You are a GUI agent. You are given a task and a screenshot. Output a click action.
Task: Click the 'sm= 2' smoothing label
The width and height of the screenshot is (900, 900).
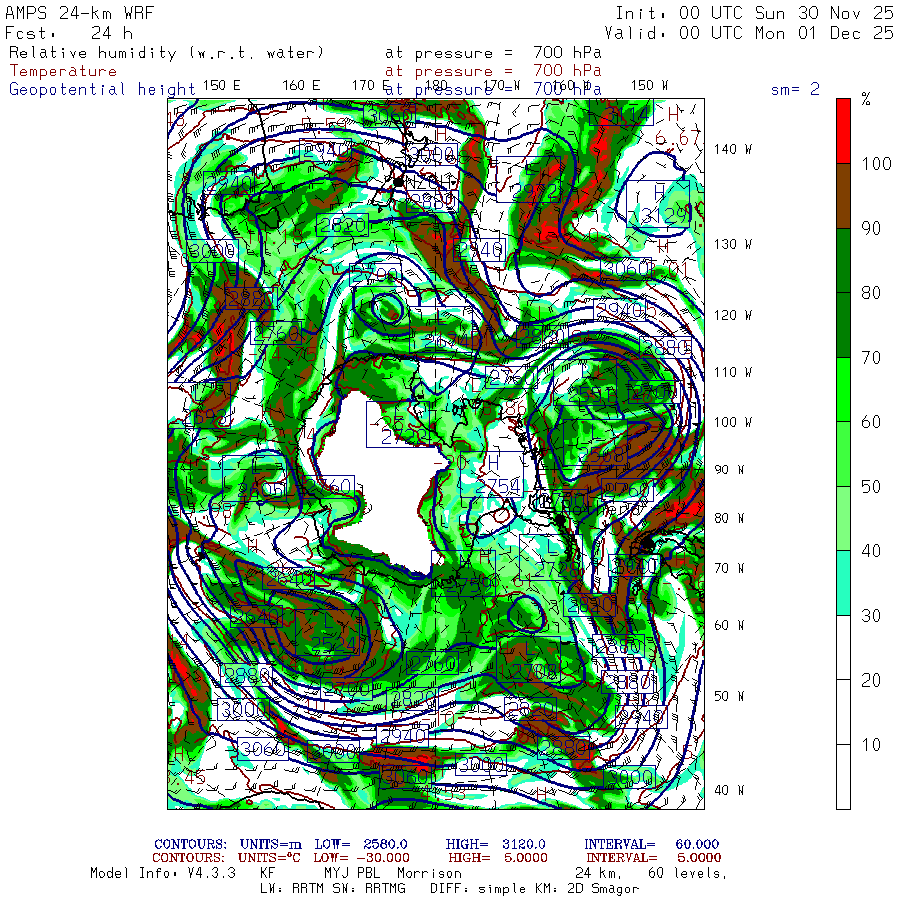(795, 89)
